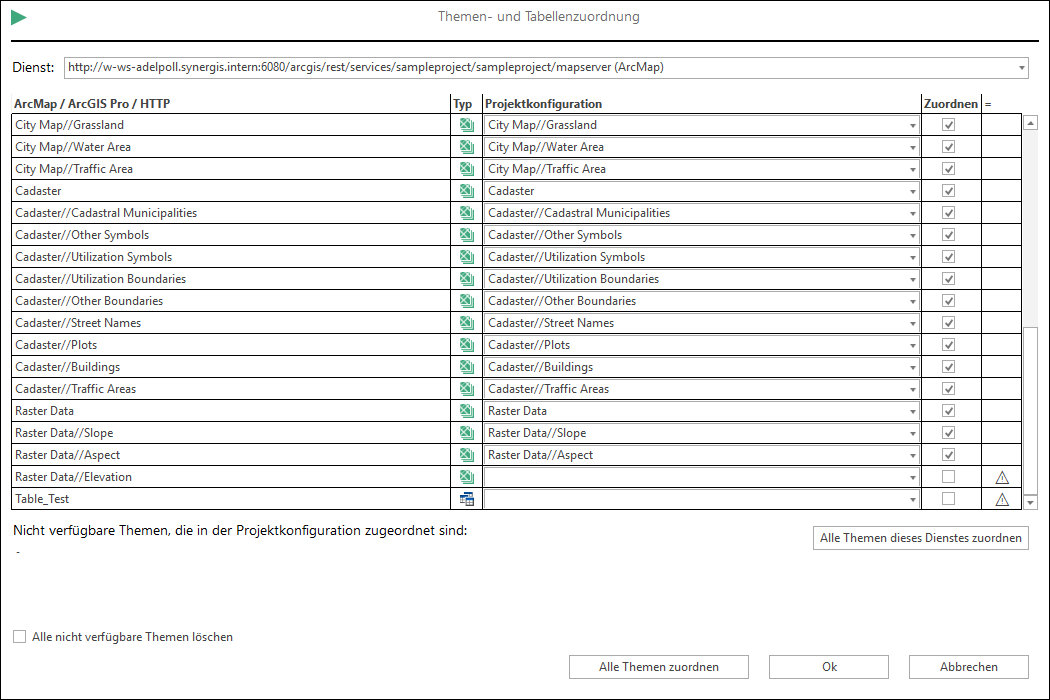Click the Typ icon in the Cadaster//Buildings row
Screen dimensions: 1050x700
(x=466, y=366)
